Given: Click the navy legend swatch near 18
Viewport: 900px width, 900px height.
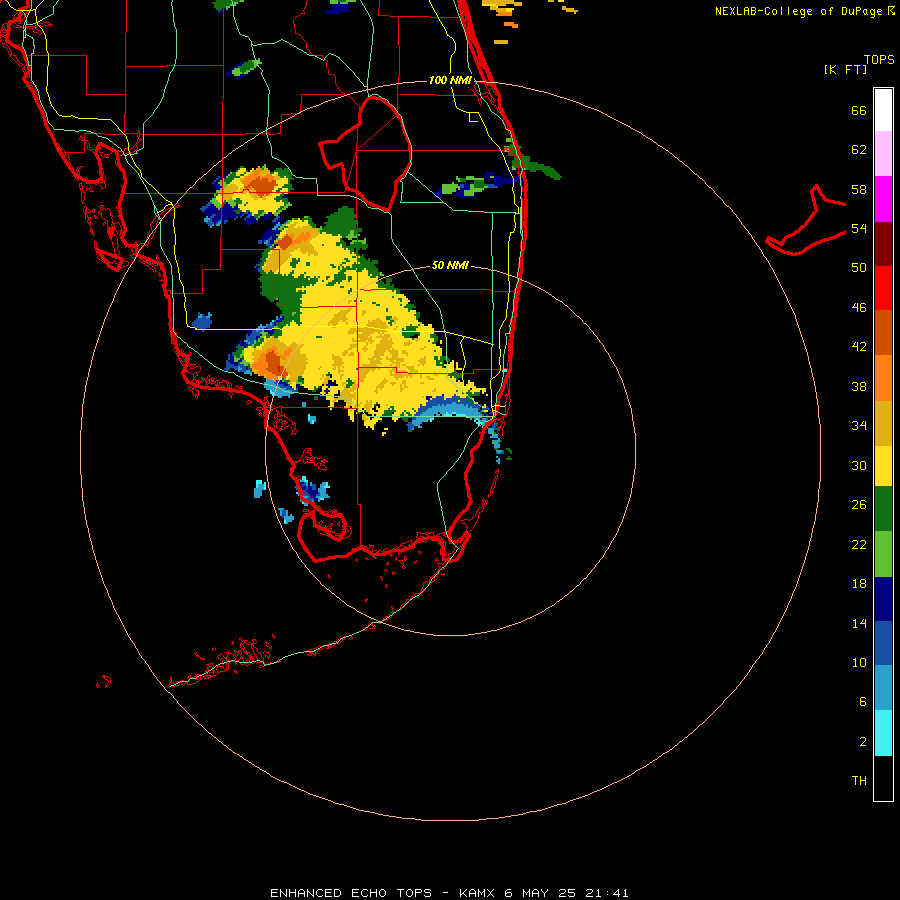Looking at the screenshot, I should [883, 599].
